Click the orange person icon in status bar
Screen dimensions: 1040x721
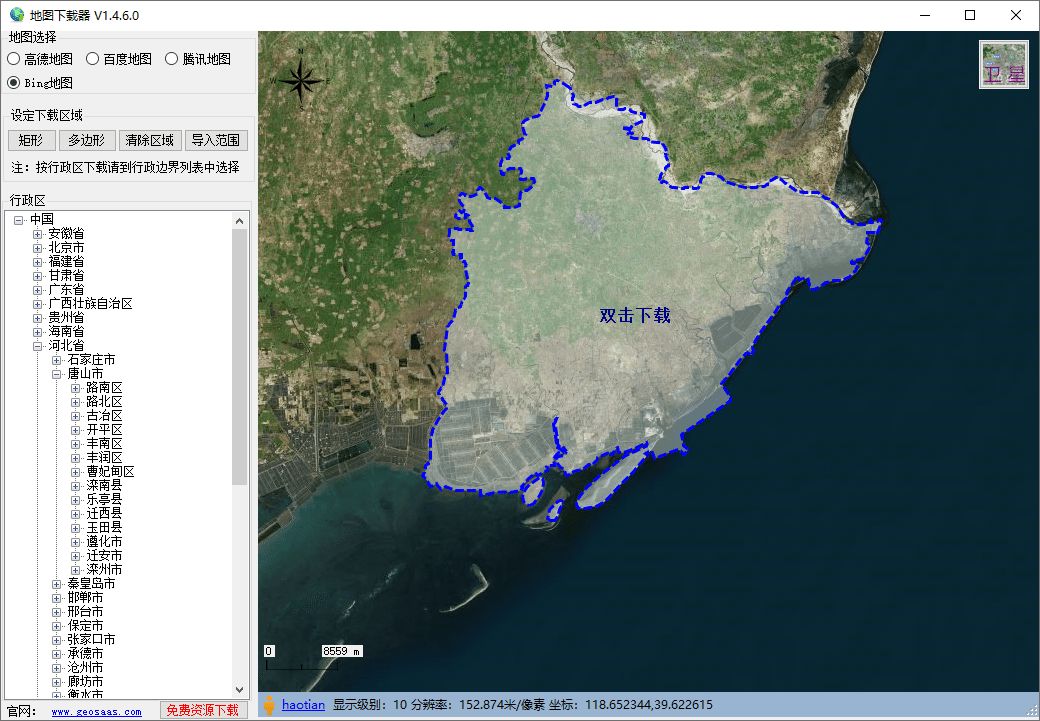(x=269, y=704)
